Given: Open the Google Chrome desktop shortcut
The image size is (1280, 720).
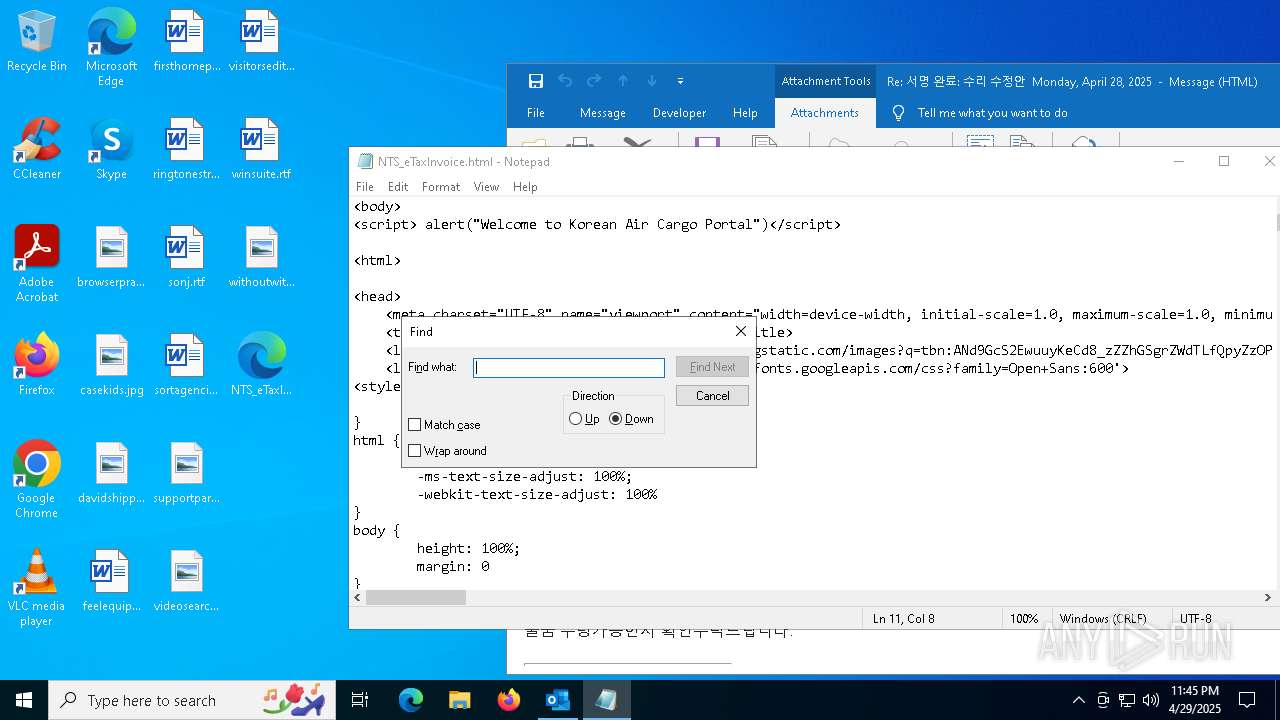Looking at the screenshot, I should point(37,479).
